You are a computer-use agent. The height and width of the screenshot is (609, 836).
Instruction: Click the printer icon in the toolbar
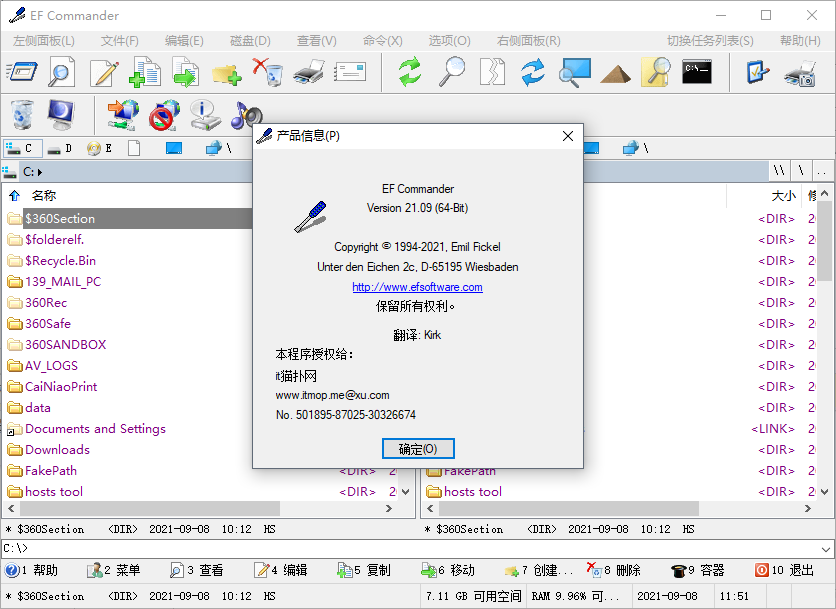click(309, 72)
